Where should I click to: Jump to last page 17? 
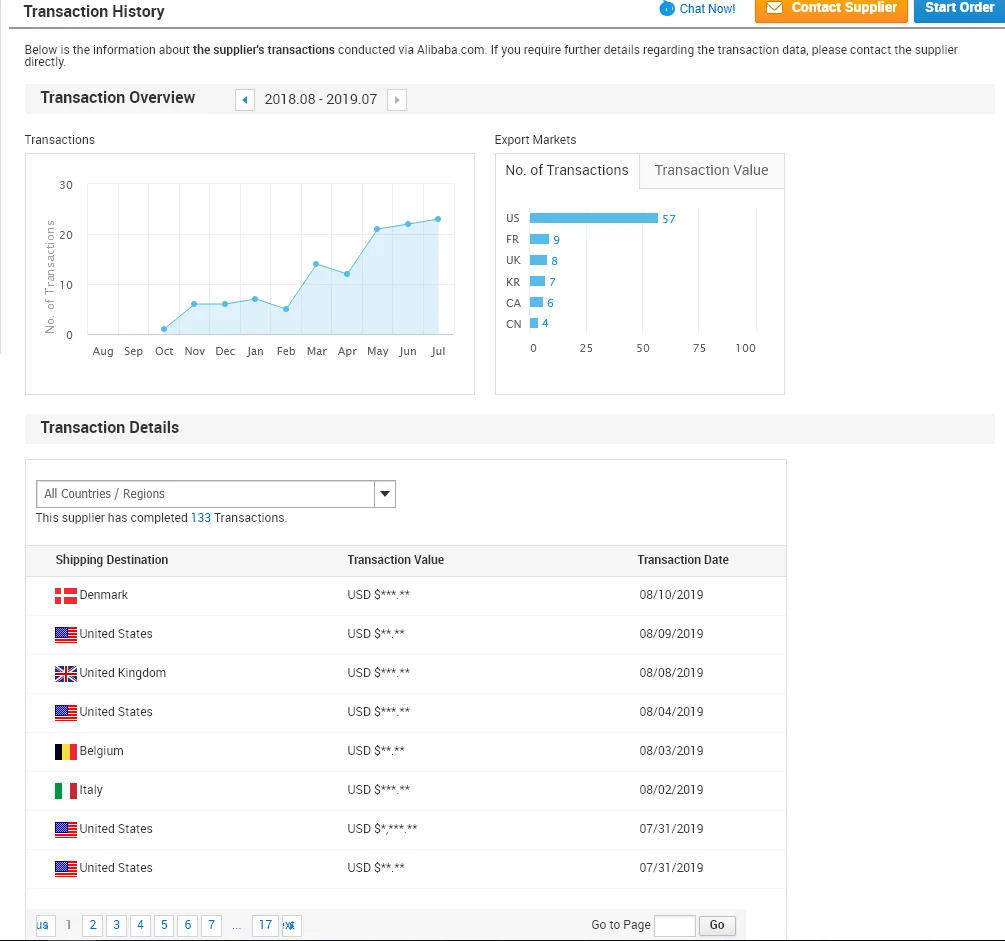point(265,925)
